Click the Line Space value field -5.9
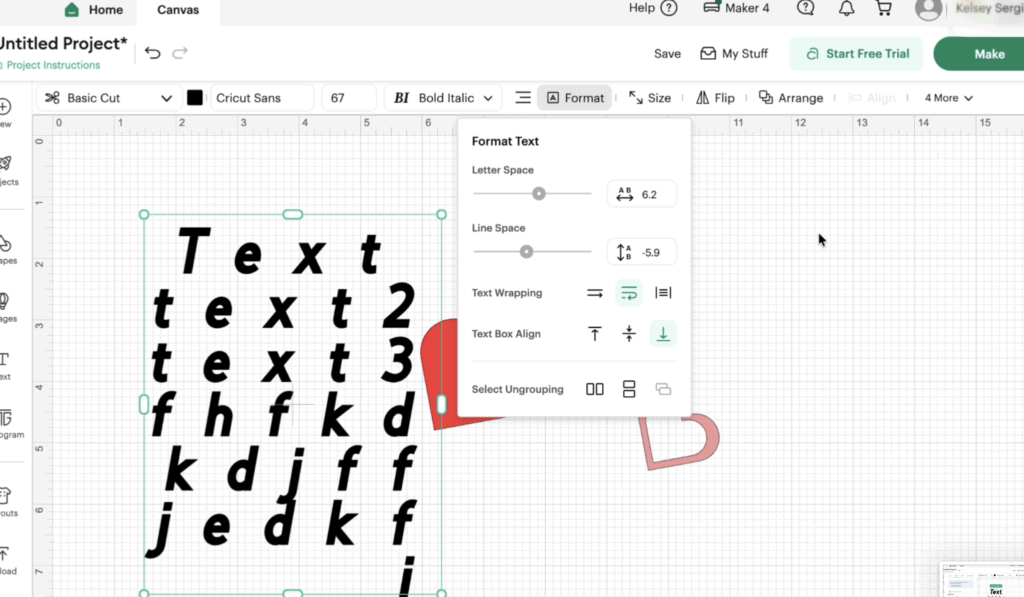Viewport: 1024px width, 597px height. pos(642,252)
